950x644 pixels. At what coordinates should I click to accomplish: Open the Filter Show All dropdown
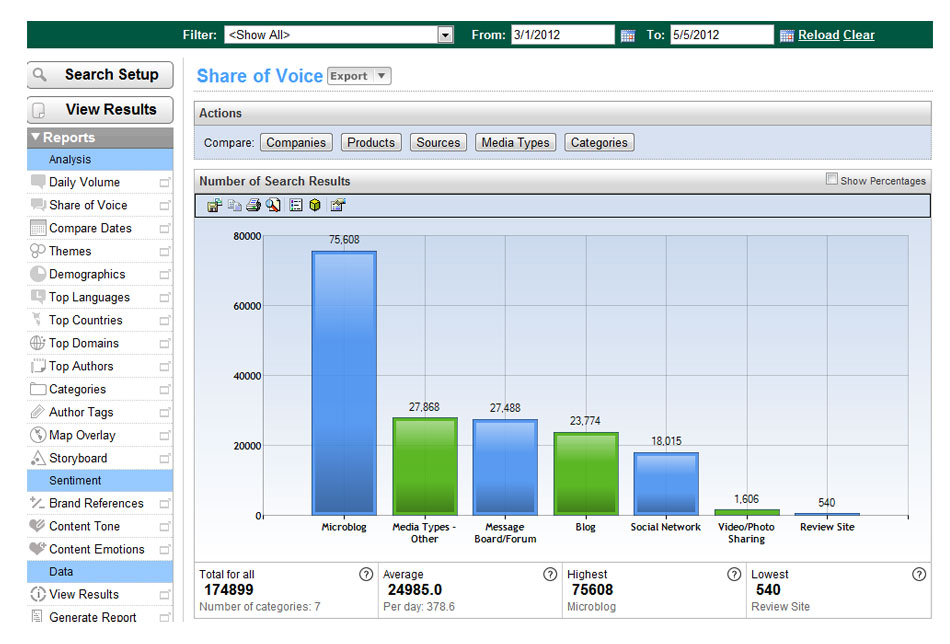point(445,35)
